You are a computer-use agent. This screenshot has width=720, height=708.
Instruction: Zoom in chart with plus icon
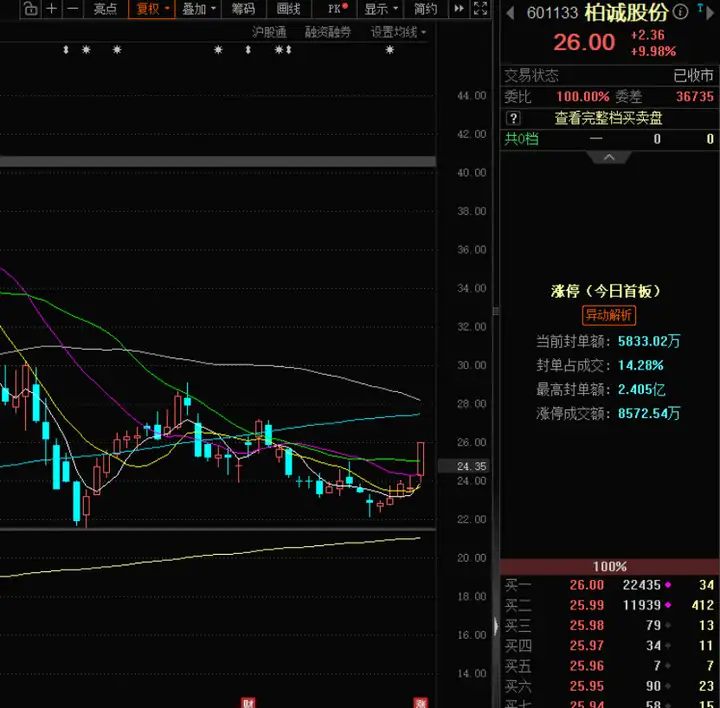point(52,9)
